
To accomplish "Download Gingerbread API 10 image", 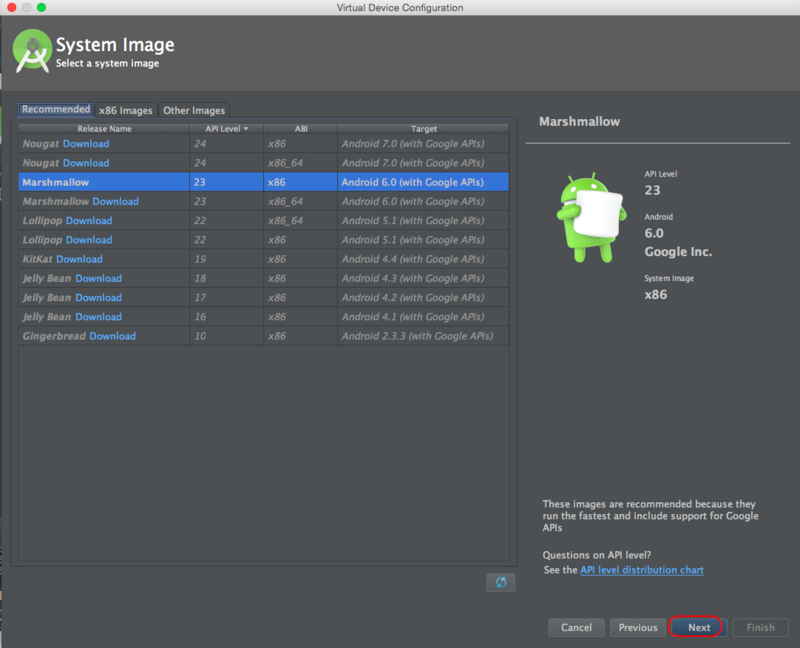I will point(113,336).
